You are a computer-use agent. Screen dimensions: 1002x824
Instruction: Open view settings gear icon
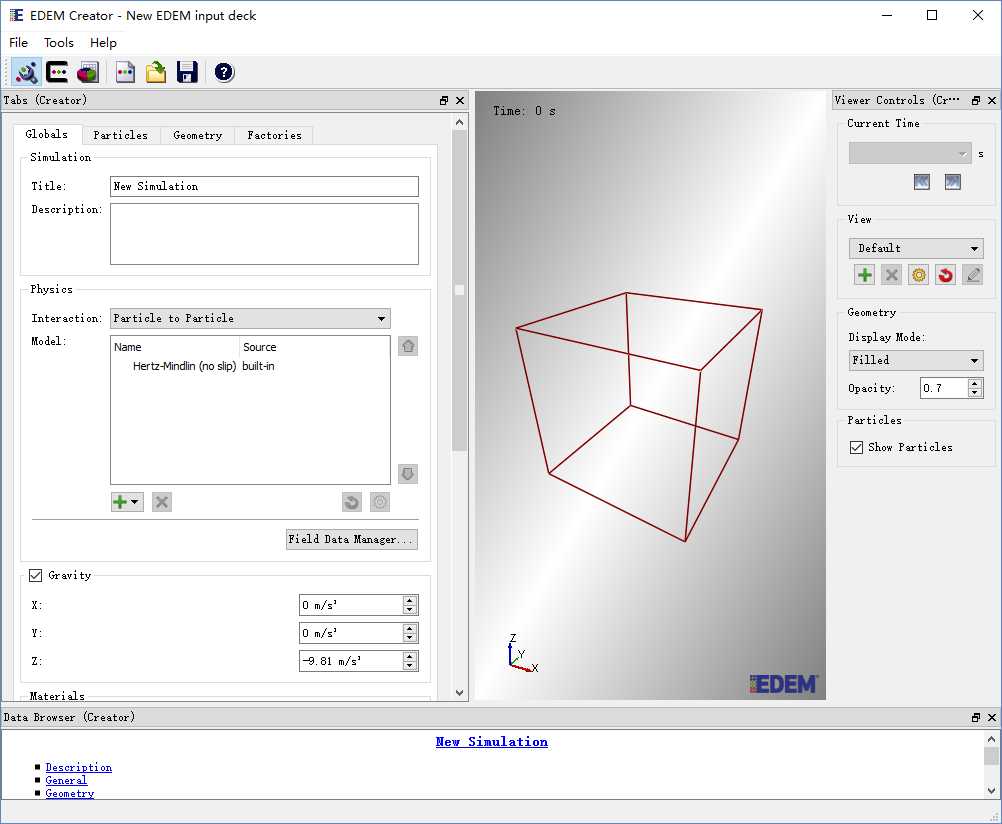pyautogui.click(x=918, y=275)
